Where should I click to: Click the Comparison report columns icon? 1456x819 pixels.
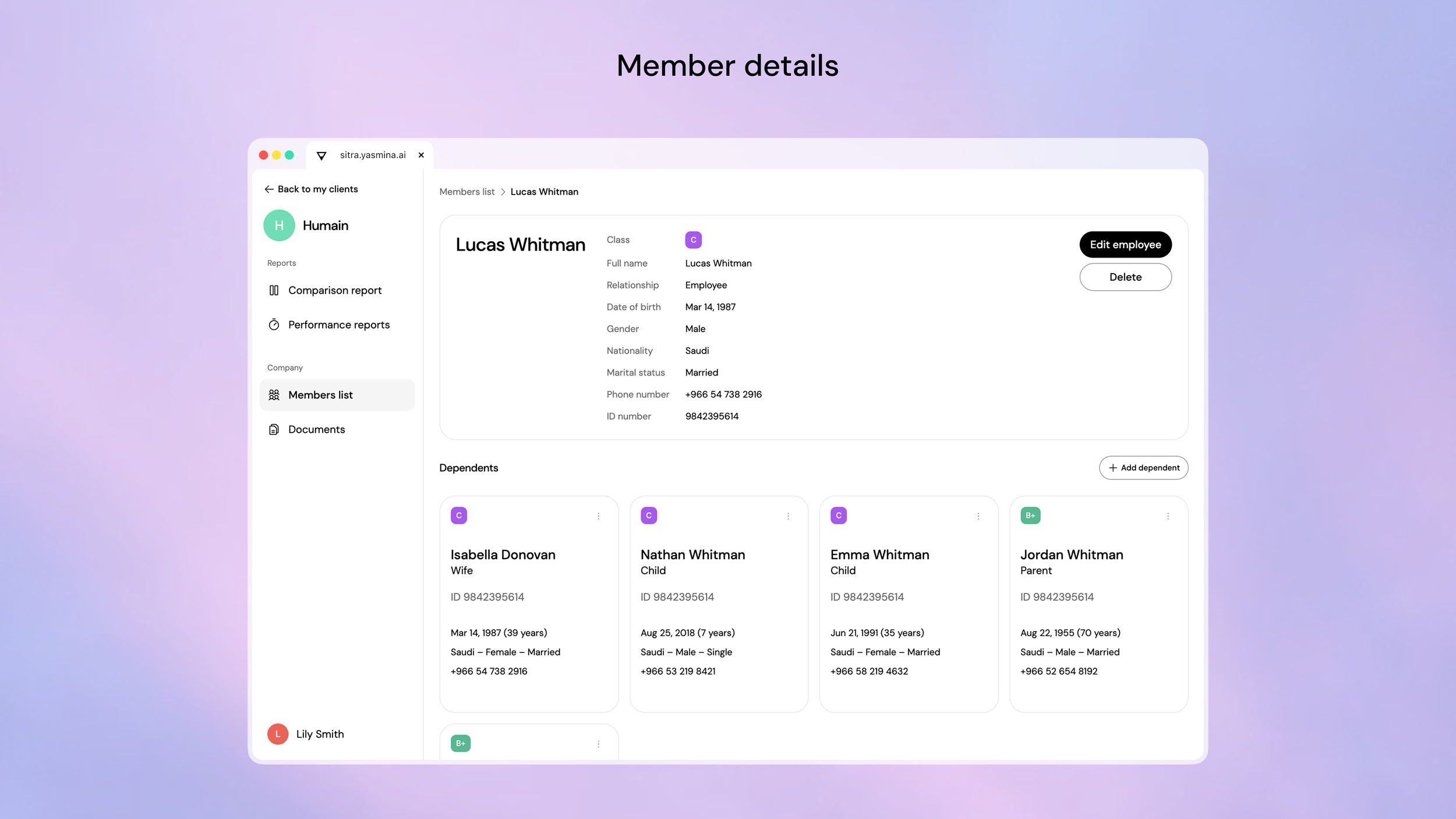(274, 290)
